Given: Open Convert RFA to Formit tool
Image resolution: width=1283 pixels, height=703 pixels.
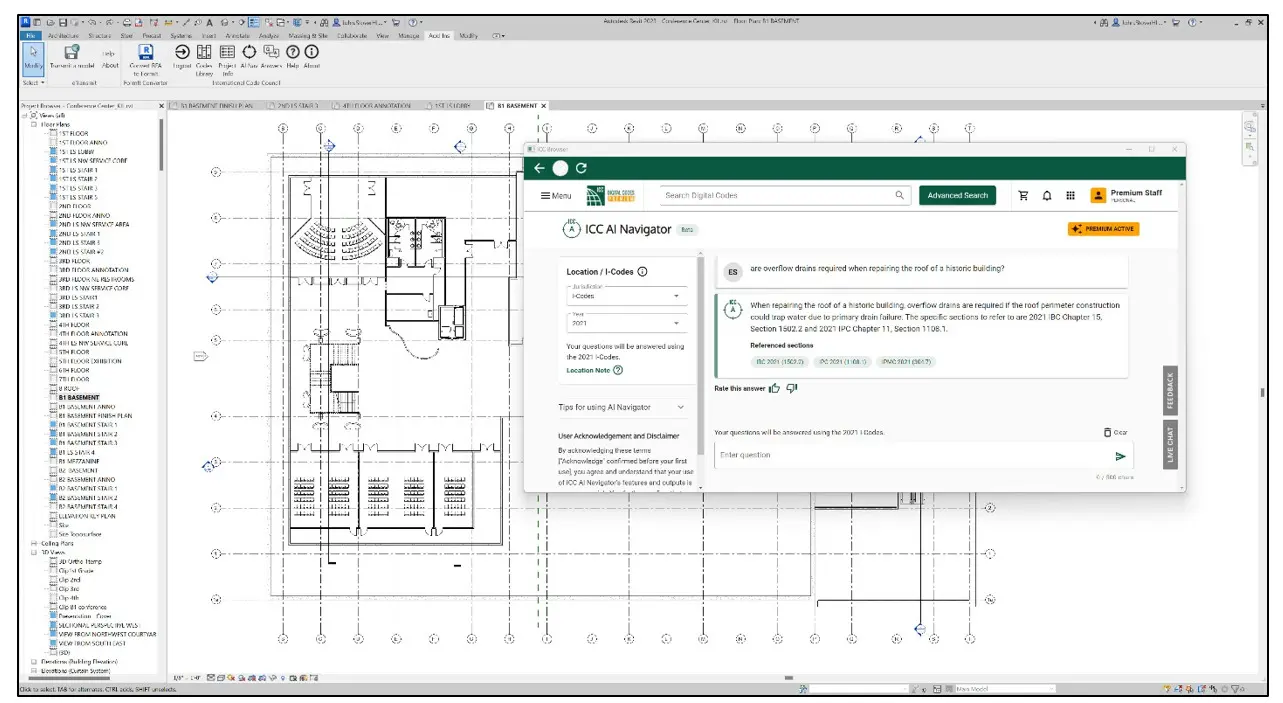Looking at the screenshot, I should point(147,59).
